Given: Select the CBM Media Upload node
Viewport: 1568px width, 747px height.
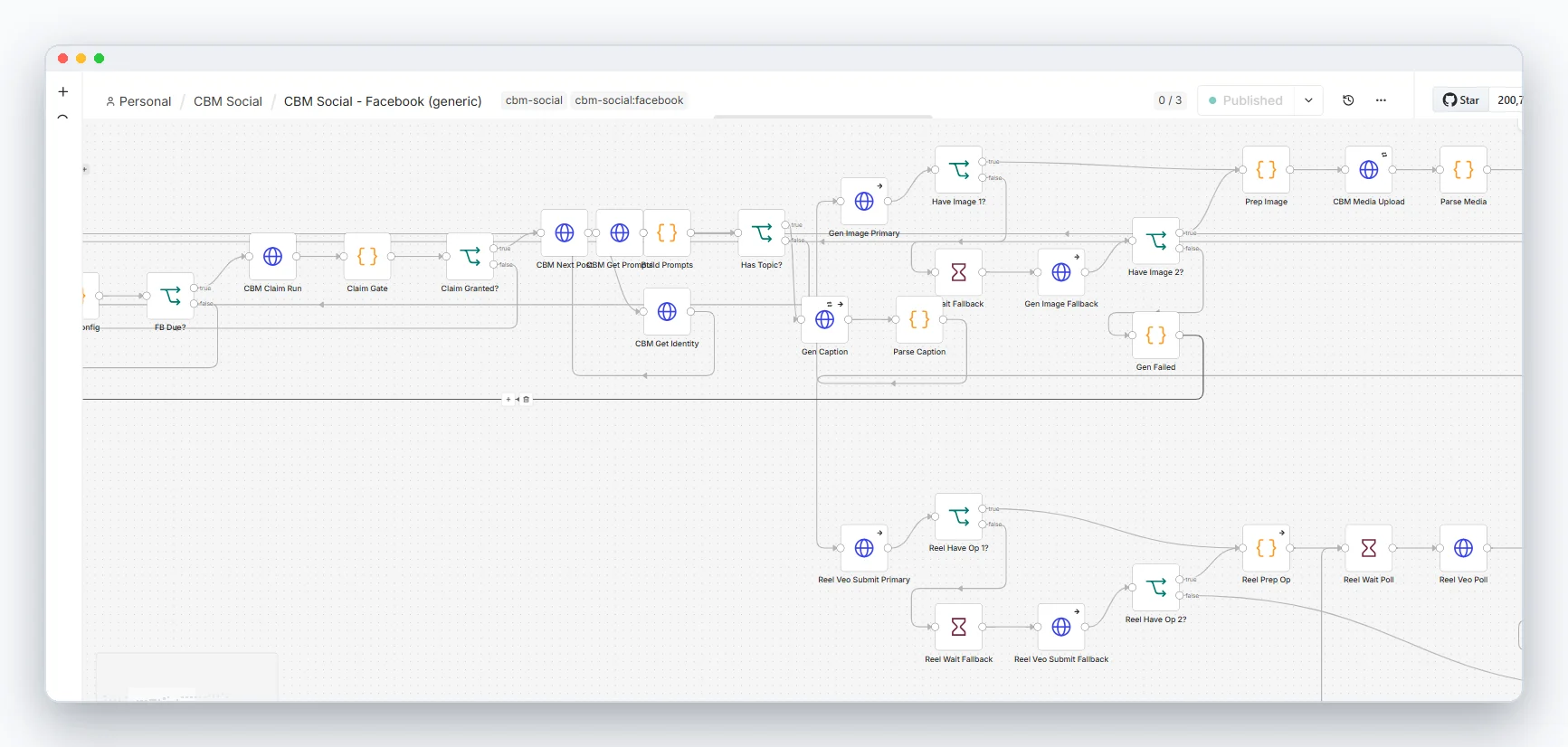Looking at the screenshot, I should click(1369, 170).
